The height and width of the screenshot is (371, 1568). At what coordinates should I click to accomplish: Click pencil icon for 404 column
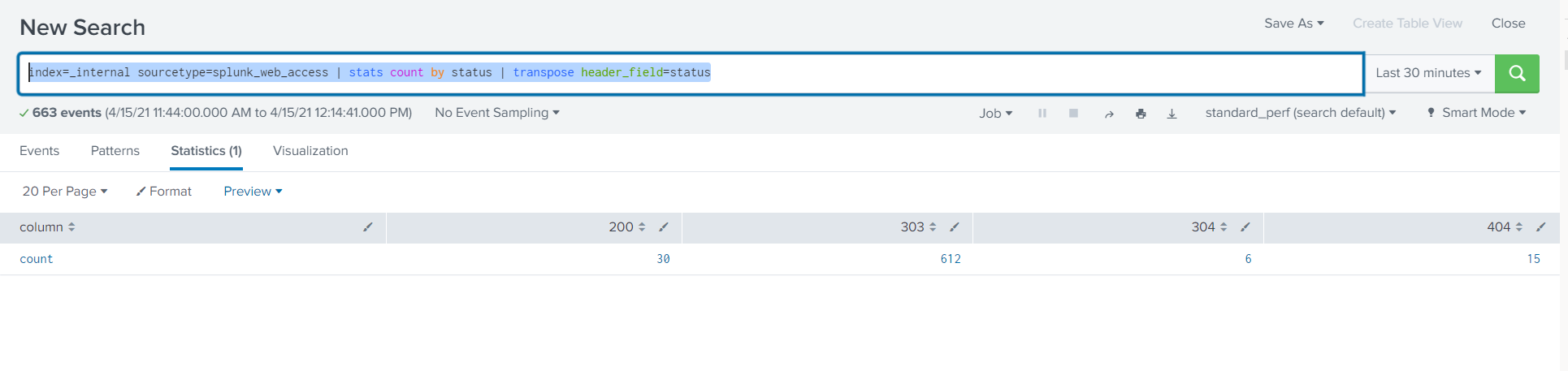click(1540, 227)
